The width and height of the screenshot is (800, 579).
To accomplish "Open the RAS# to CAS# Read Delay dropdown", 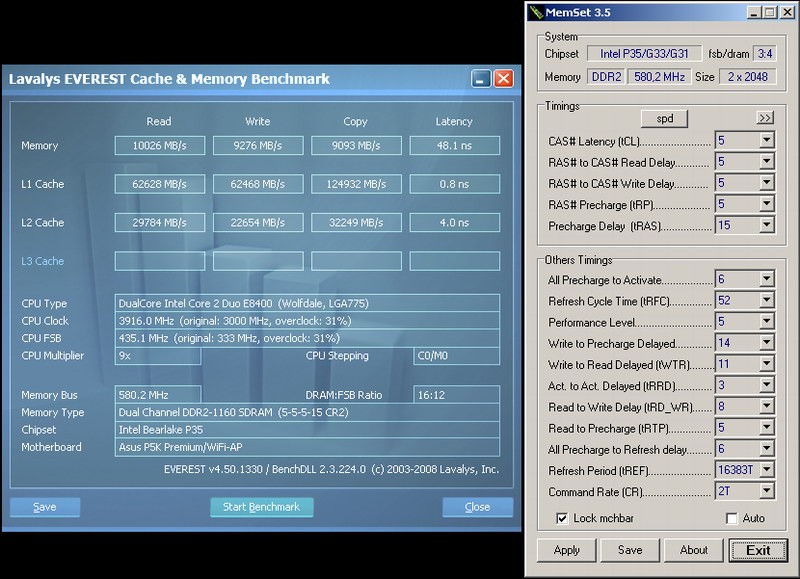I will pyautogui.click(x=766, y=162).
